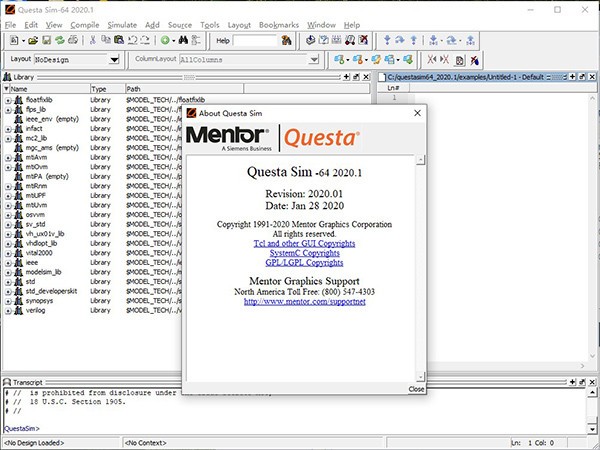Open the Layout NoDesign dropdown
This screenshot has height=450, width=600.
(x=113, y=60)
